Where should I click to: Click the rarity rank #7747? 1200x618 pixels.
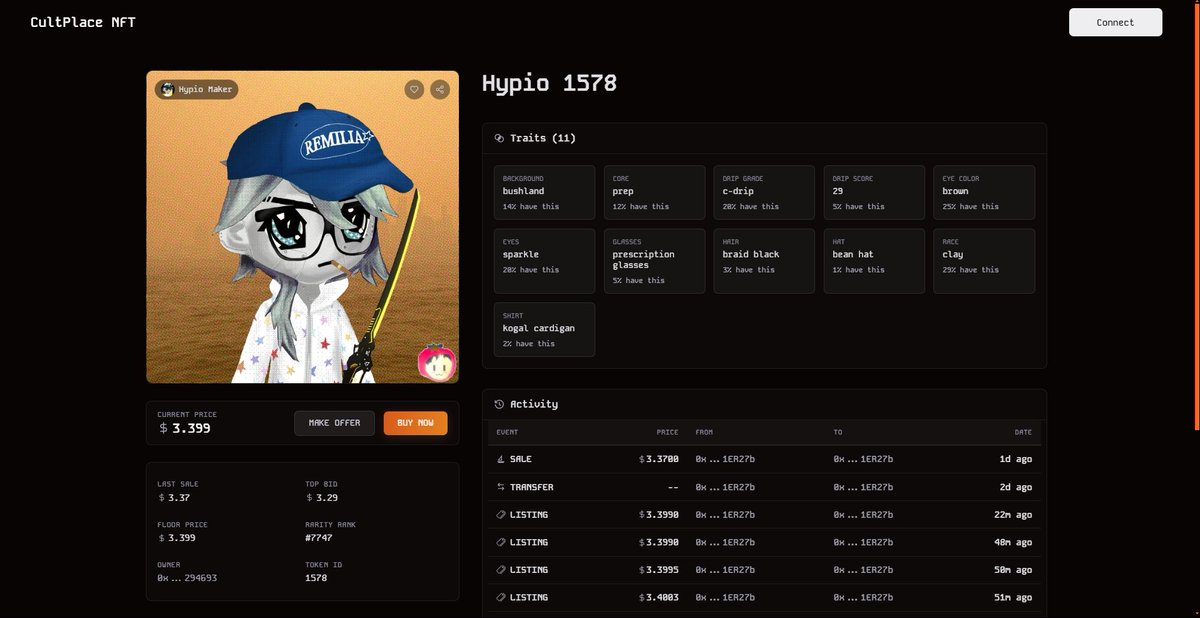[319, 538]
